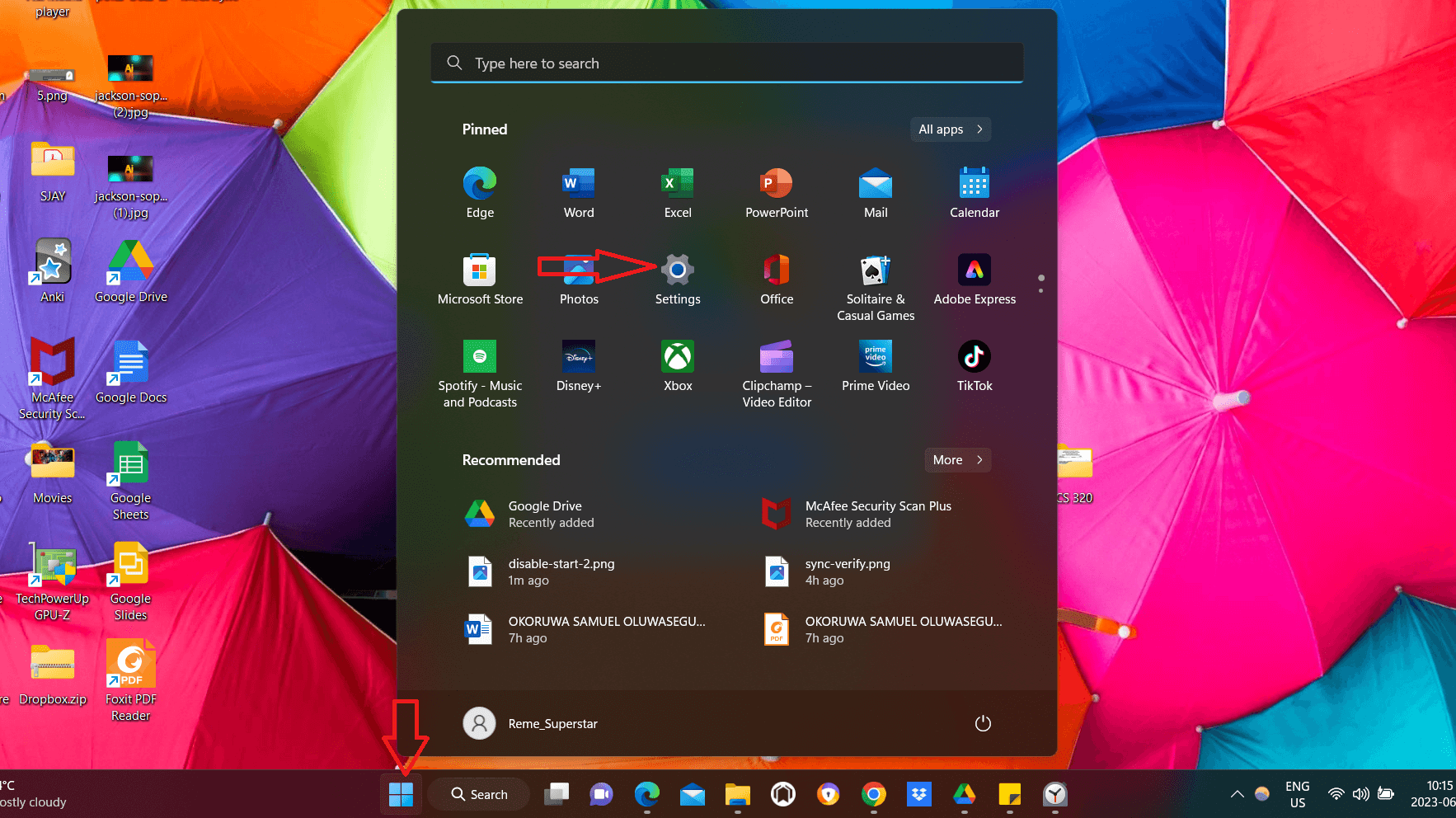Viewport: 1456px width, 818px height.
Task: Select Google Docs desktop shortcut
Action: pyautogui.click(x=131, y=372)
